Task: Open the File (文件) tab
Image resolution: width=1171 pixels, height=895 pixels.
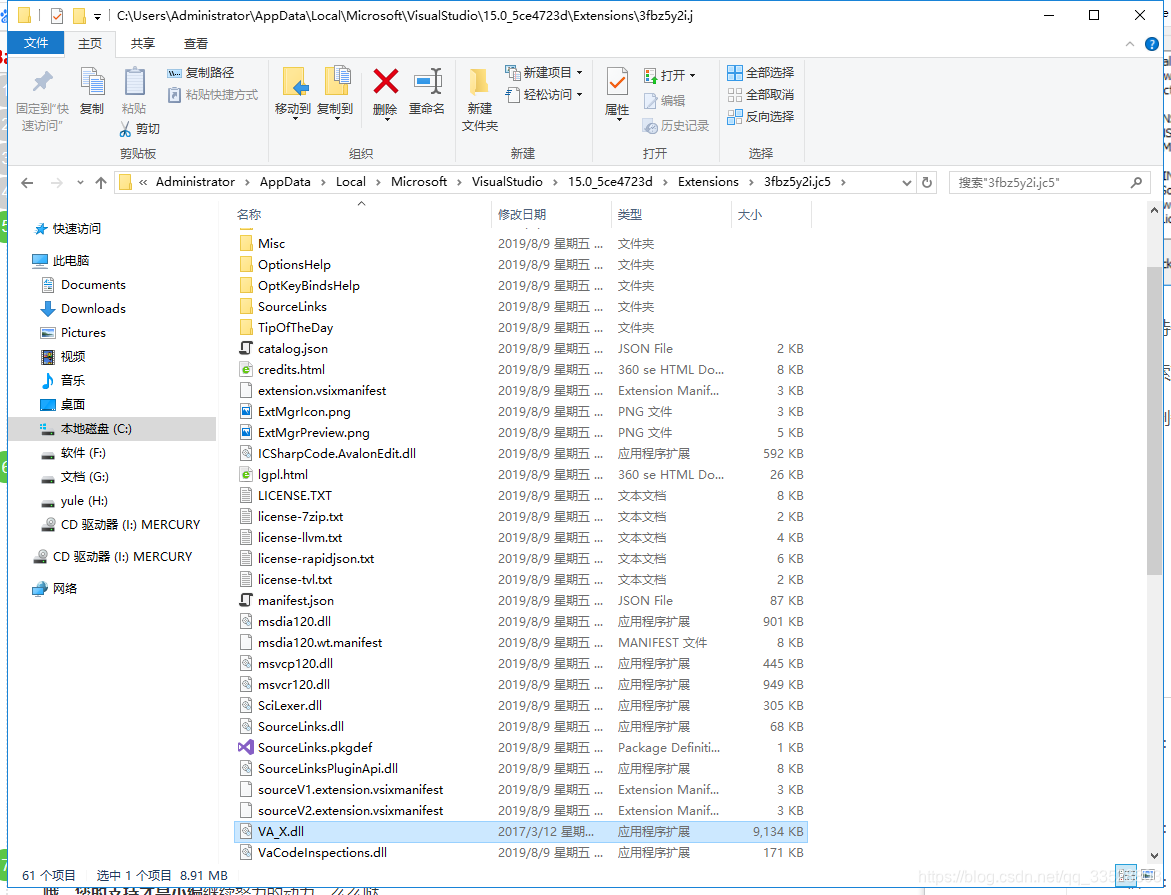Action: click(x=36, y=43)
